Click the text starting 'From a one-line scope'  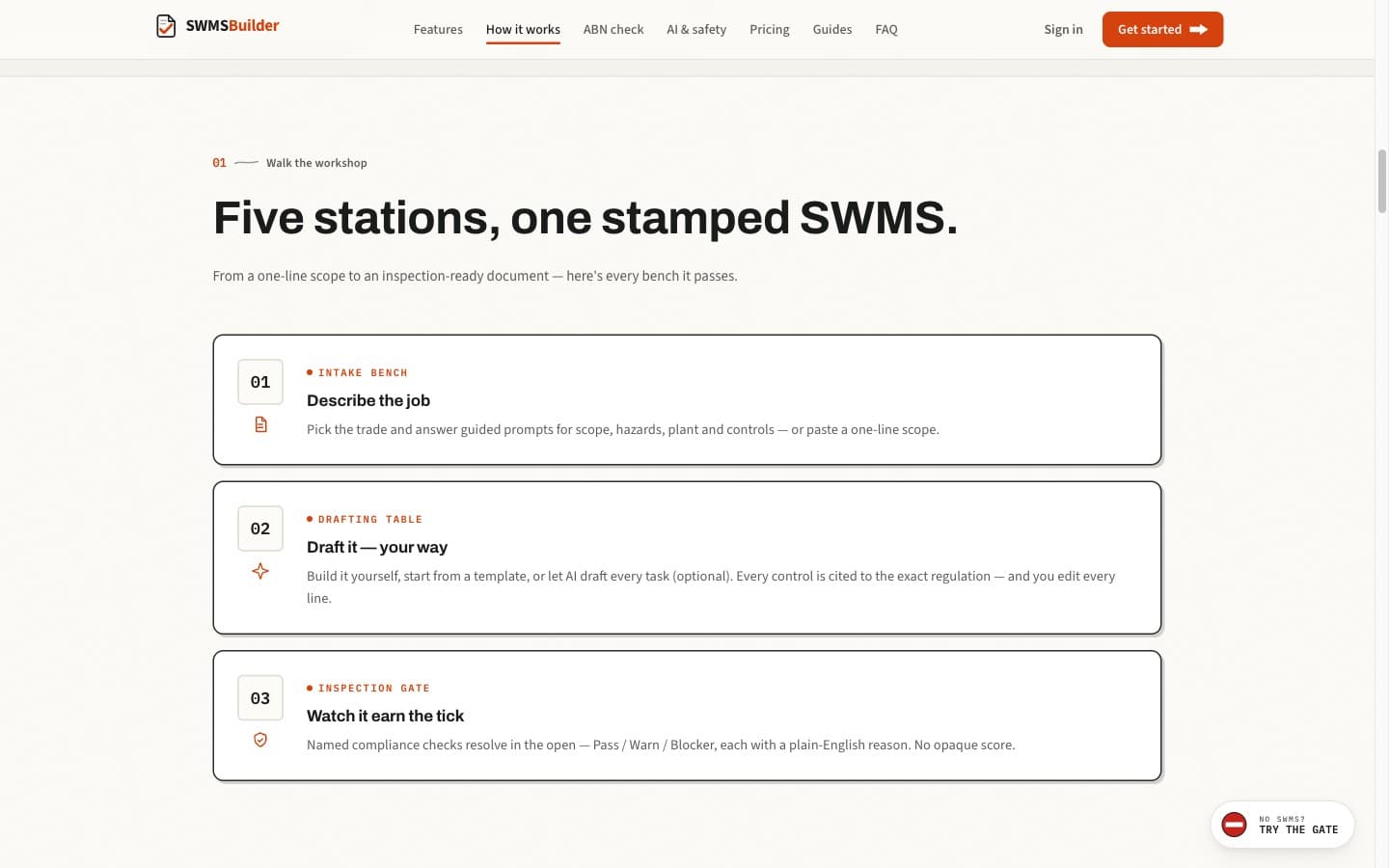tap(475, 276)
